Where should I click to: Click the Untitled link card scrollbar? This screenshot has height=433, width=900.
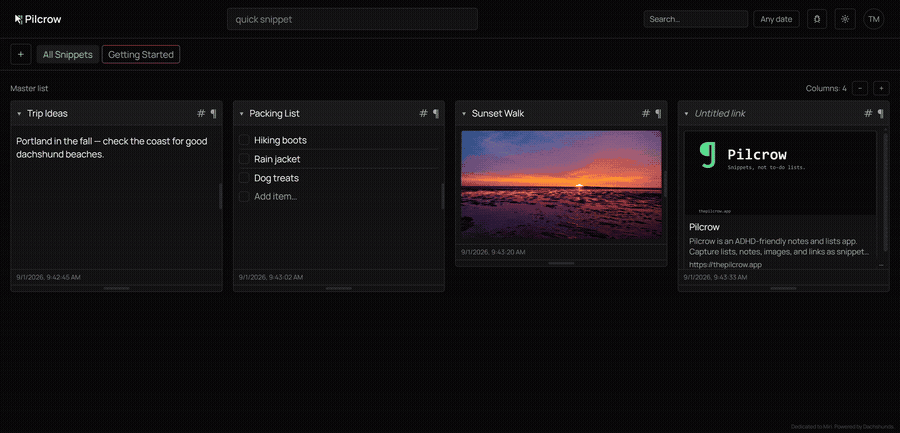[886, 191]
